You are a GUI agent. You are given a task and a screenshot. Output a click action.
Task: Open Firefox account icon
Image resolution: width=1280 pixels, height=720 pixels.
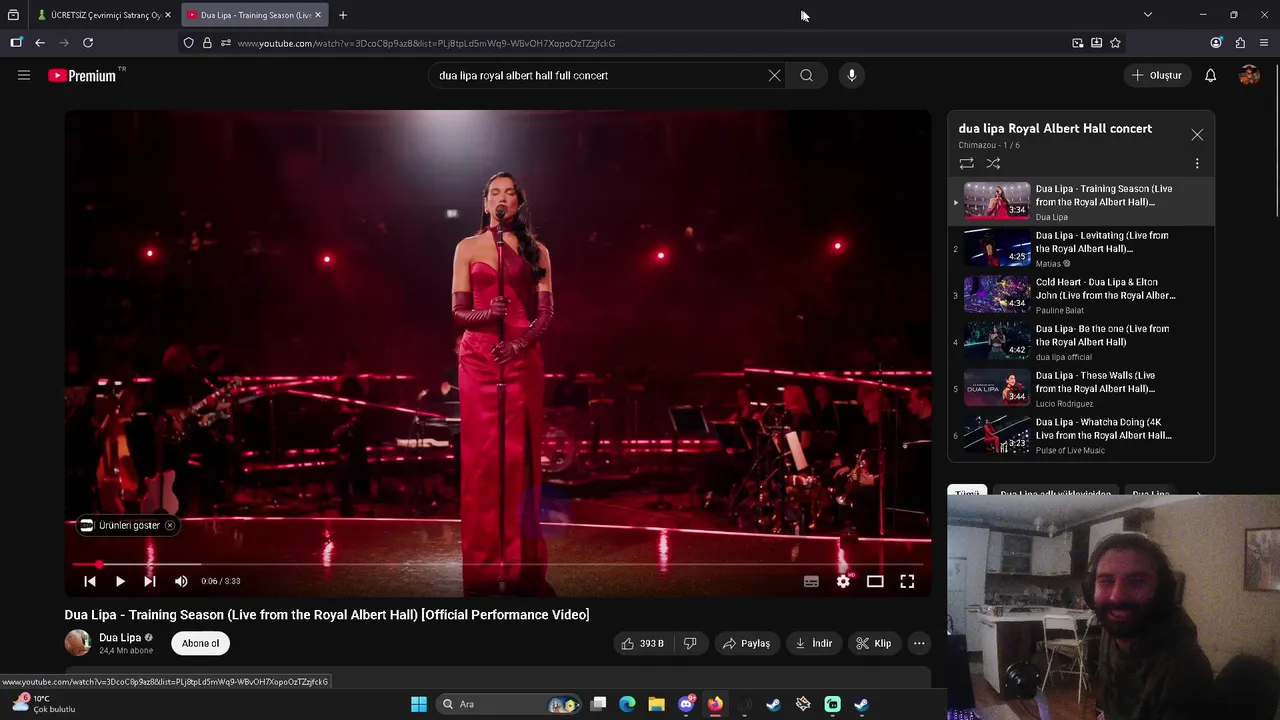click(1216, 43)
